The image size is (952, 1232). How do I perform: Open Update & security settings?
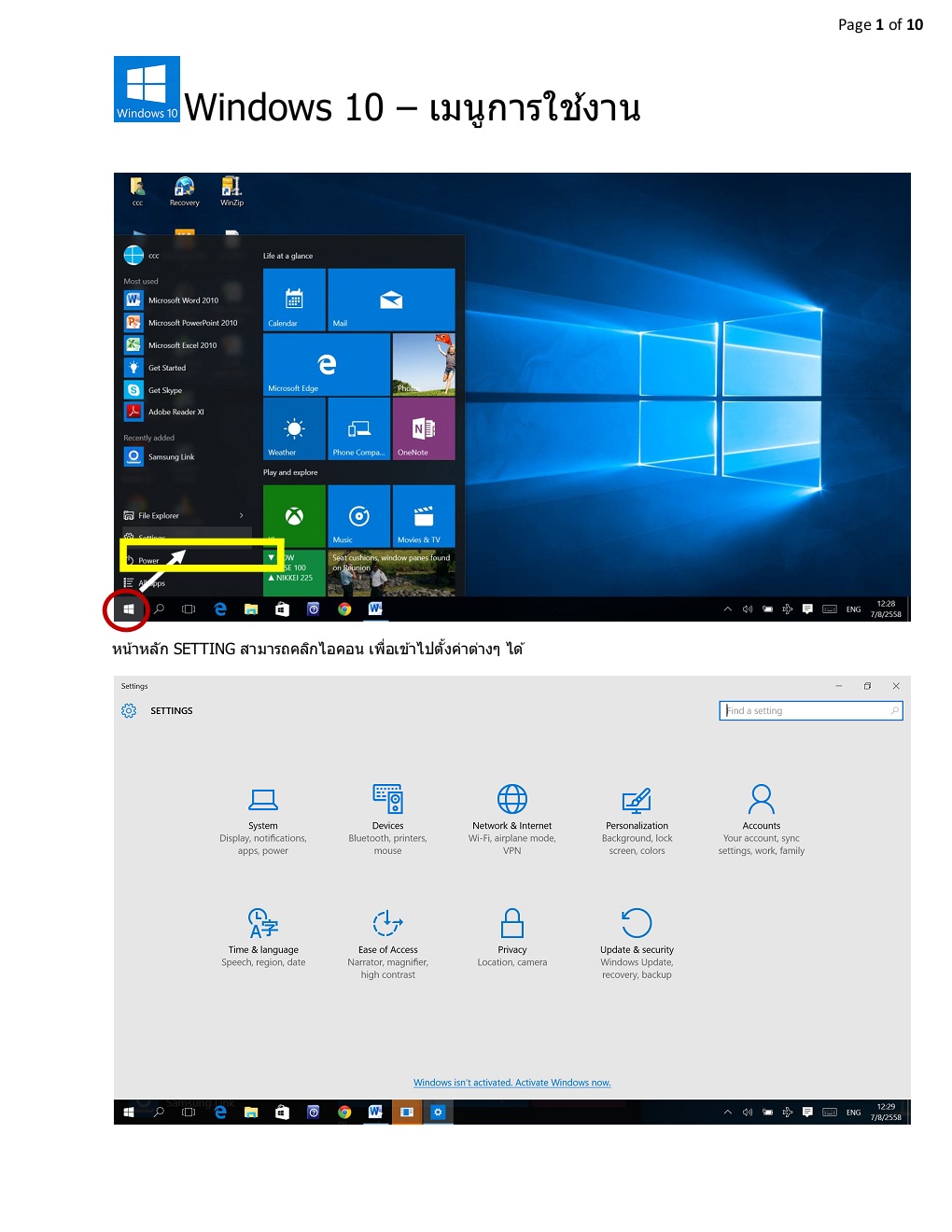point(637,945)
